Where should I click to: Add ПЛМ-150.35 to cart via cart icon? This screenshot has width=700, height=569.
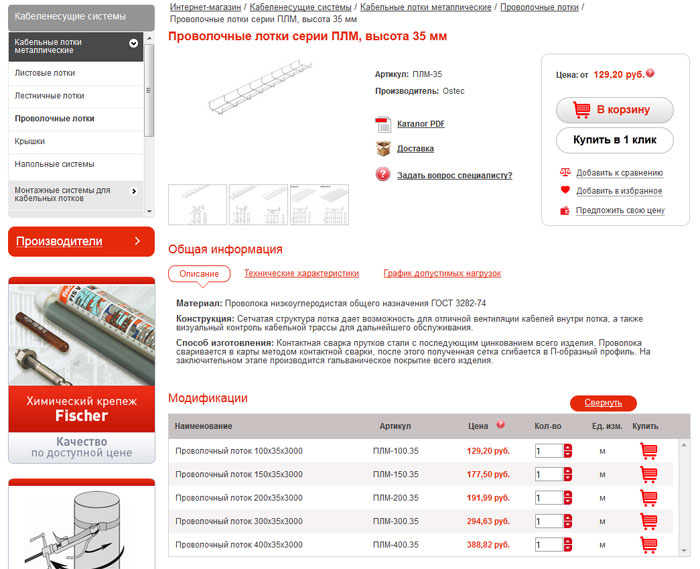point(648,474)
